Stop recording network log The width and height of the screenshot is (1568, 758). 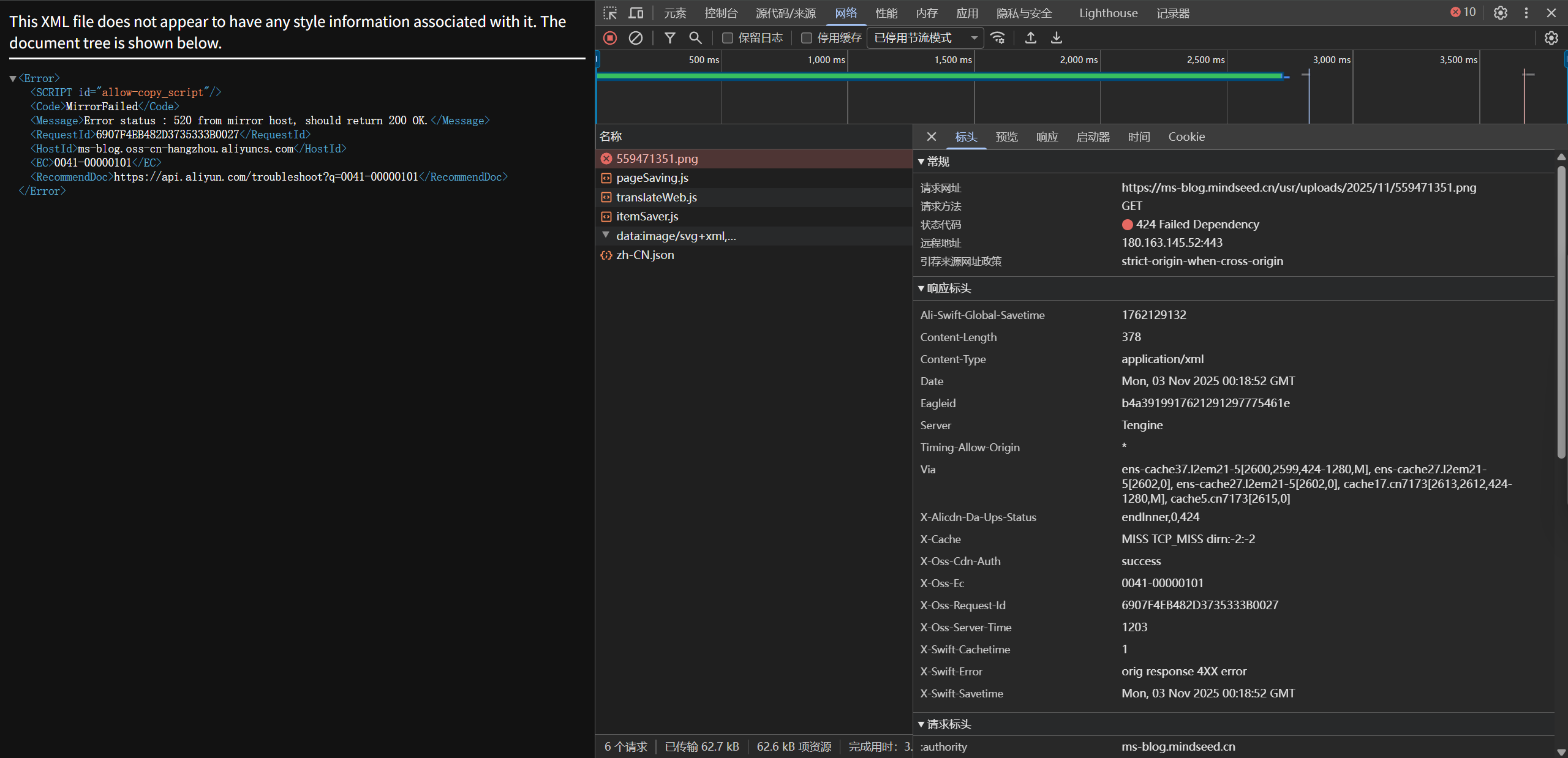[610, 38]
